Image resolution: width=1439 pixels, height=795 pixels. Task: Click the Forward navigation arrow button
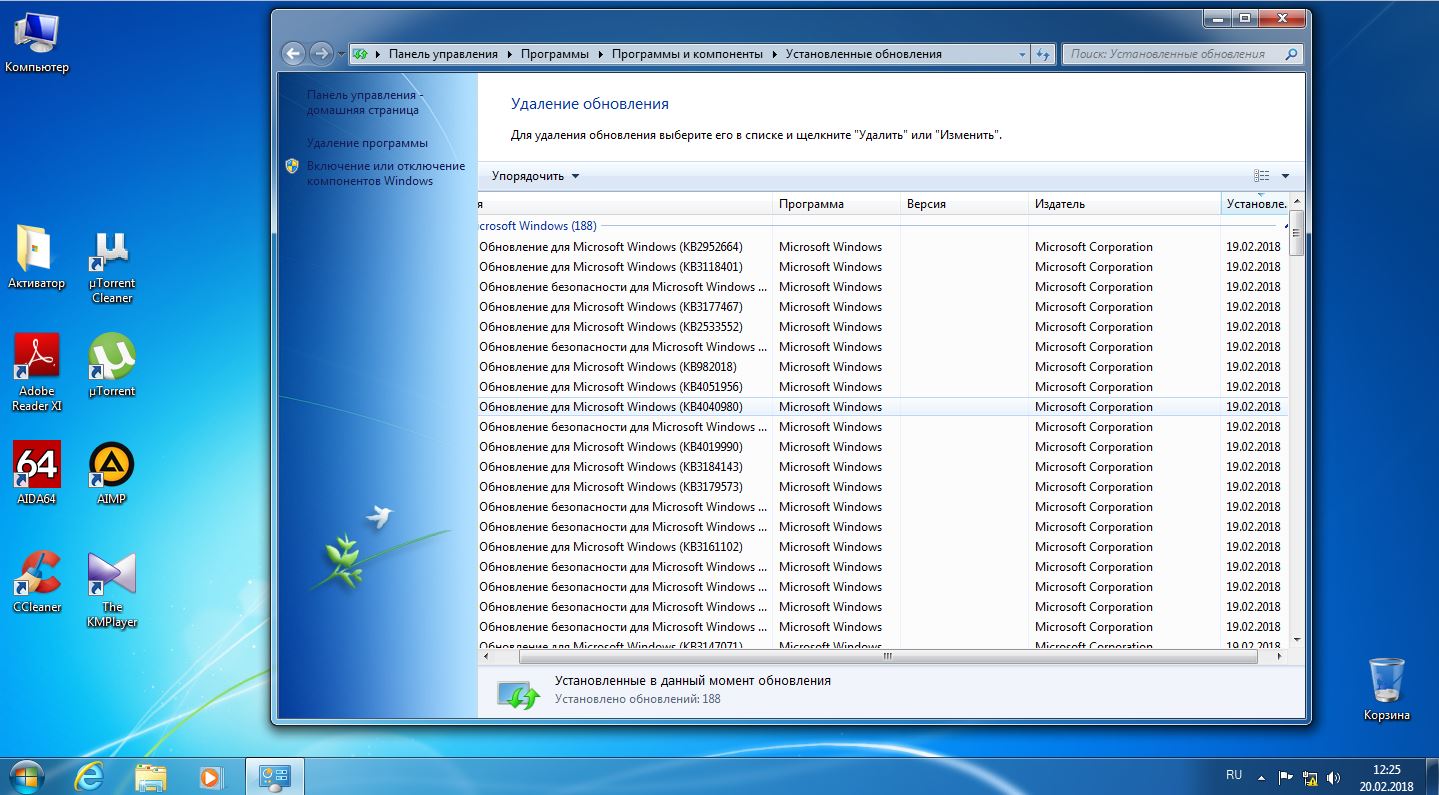[x=321, y=54]
